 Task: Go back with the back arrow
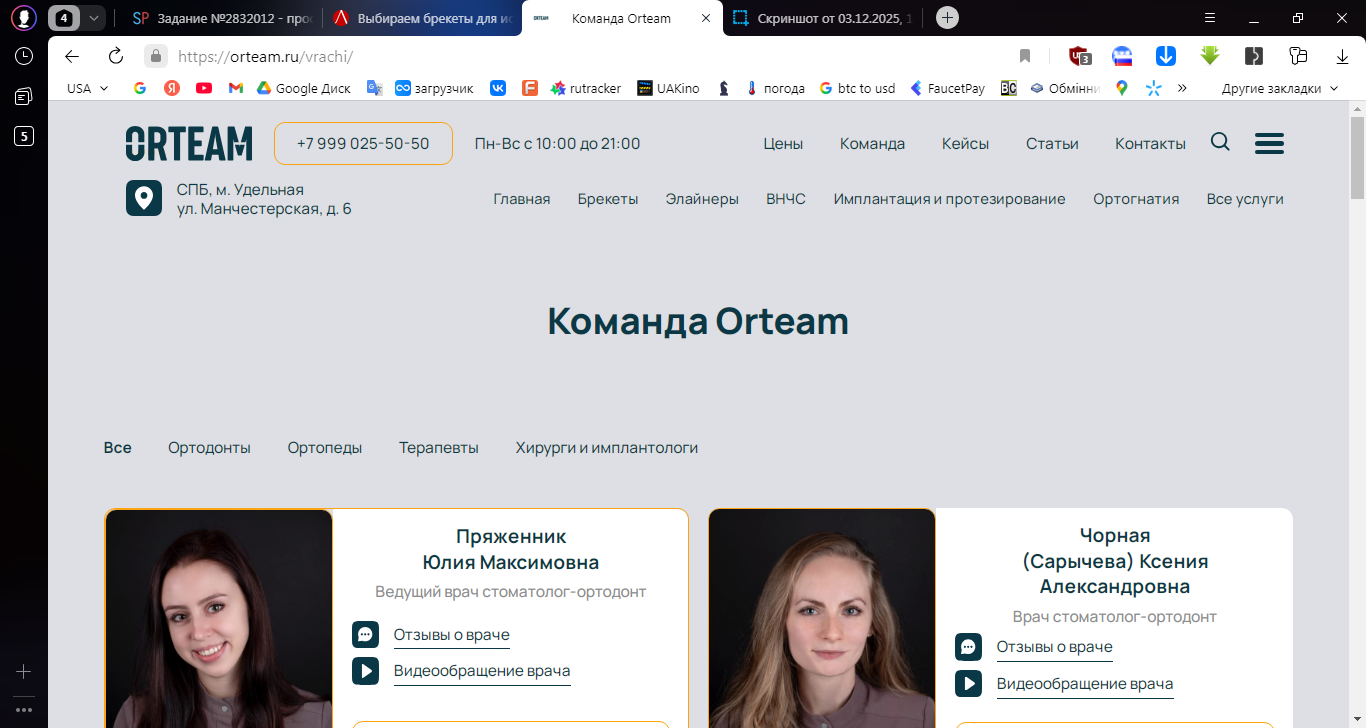[72, 56]
